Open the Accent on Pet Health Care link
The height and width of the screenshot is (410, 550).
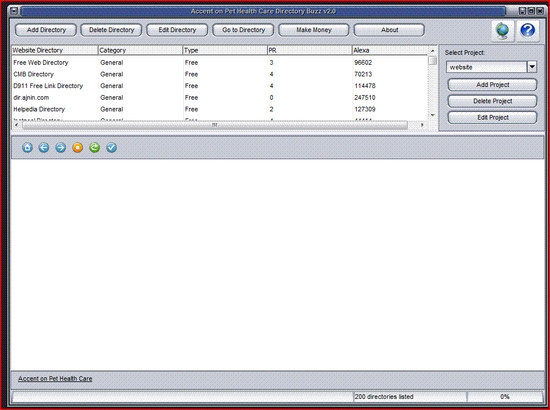coord(55,379)
